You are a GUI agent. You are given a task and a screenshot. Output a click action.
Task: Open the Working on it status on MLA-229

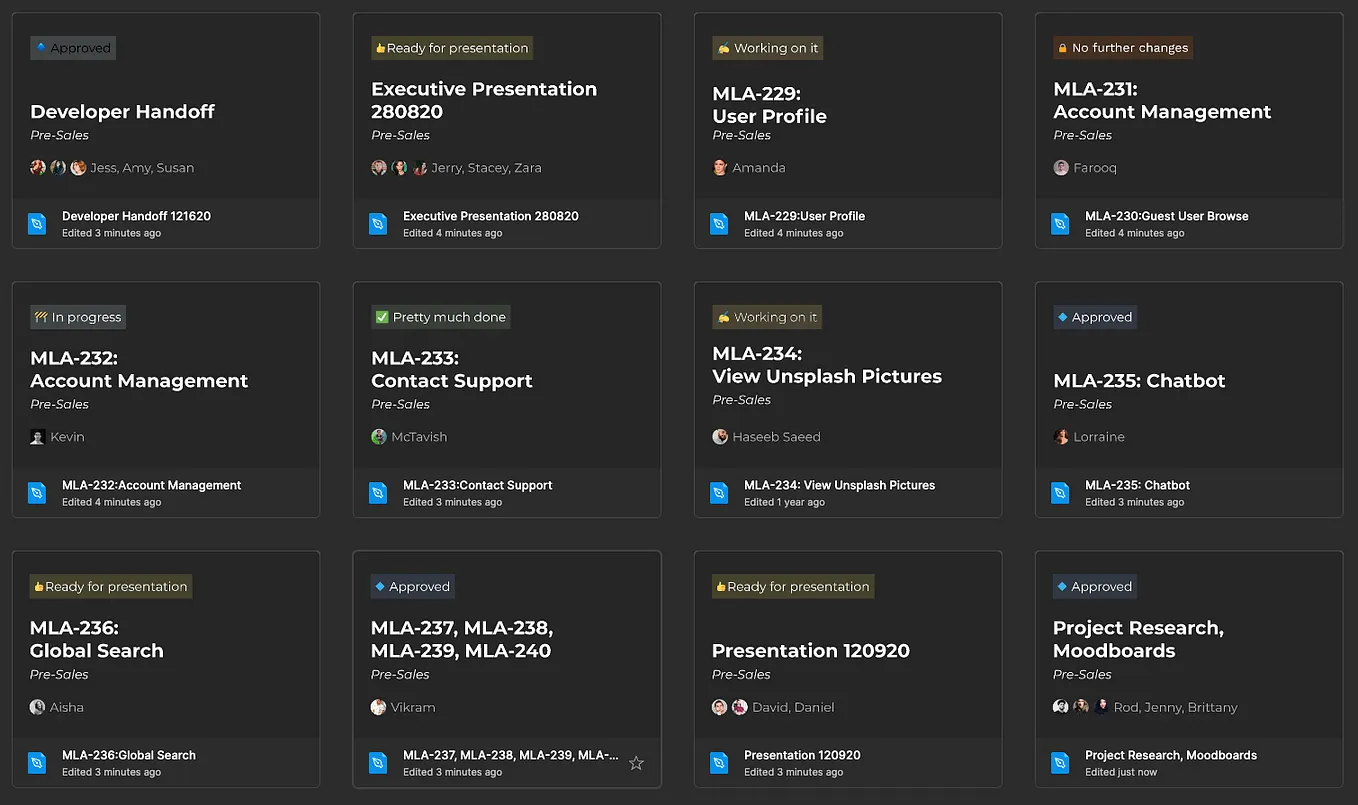tap(766, 47)
